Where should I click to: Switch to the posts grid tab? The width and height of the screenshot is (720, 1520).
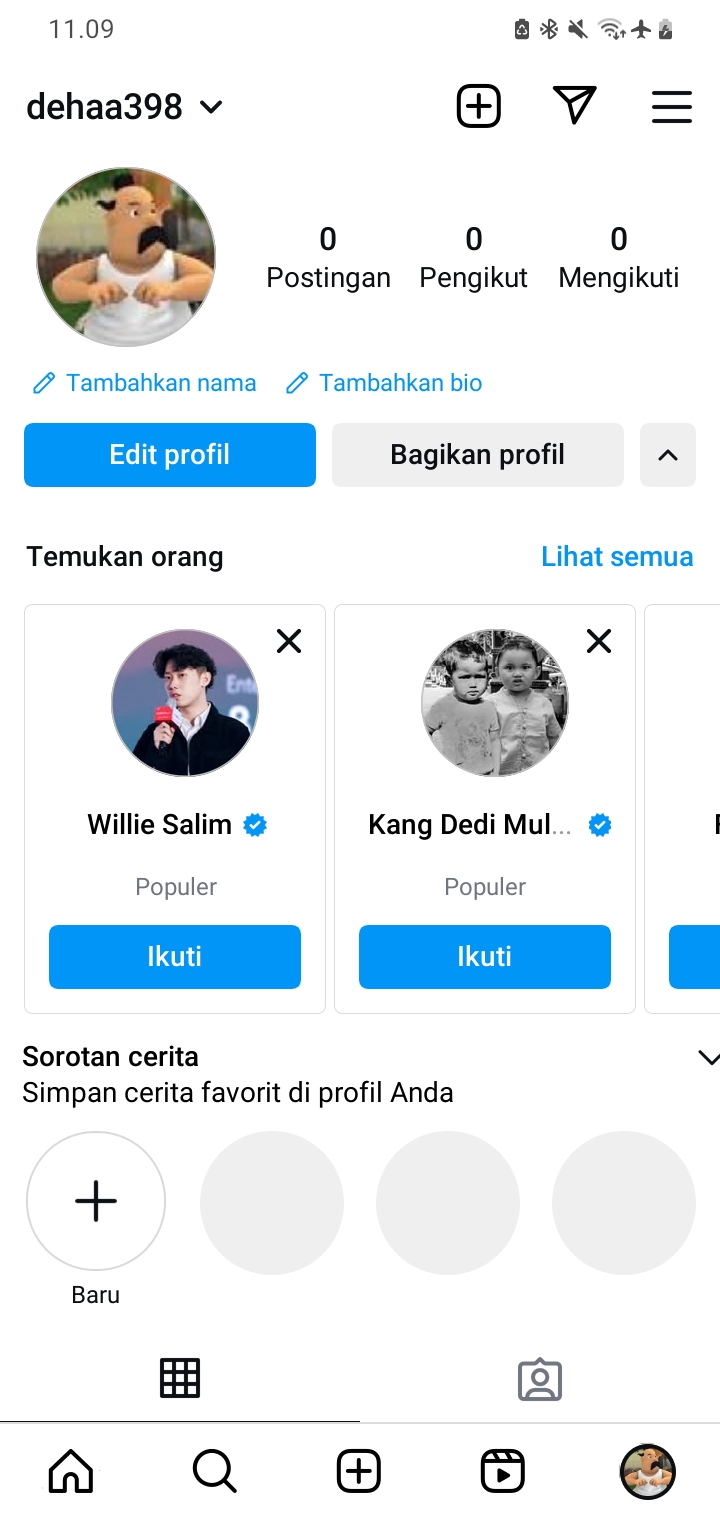click(x=180, y=1379)
